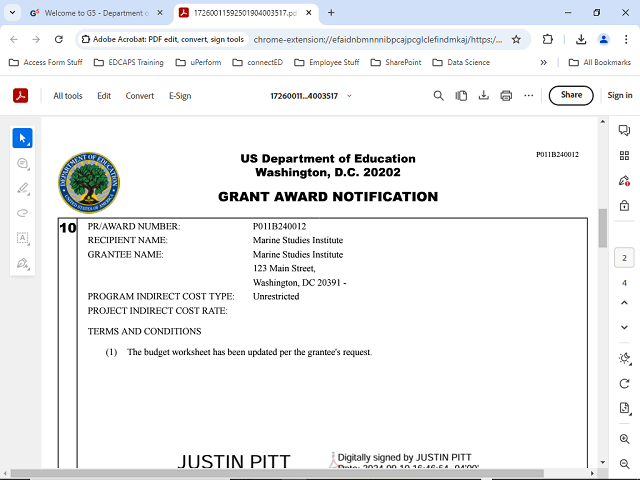Screen dimensions: 640x480
Task: Close the PDF document tab
Action: 309,13
